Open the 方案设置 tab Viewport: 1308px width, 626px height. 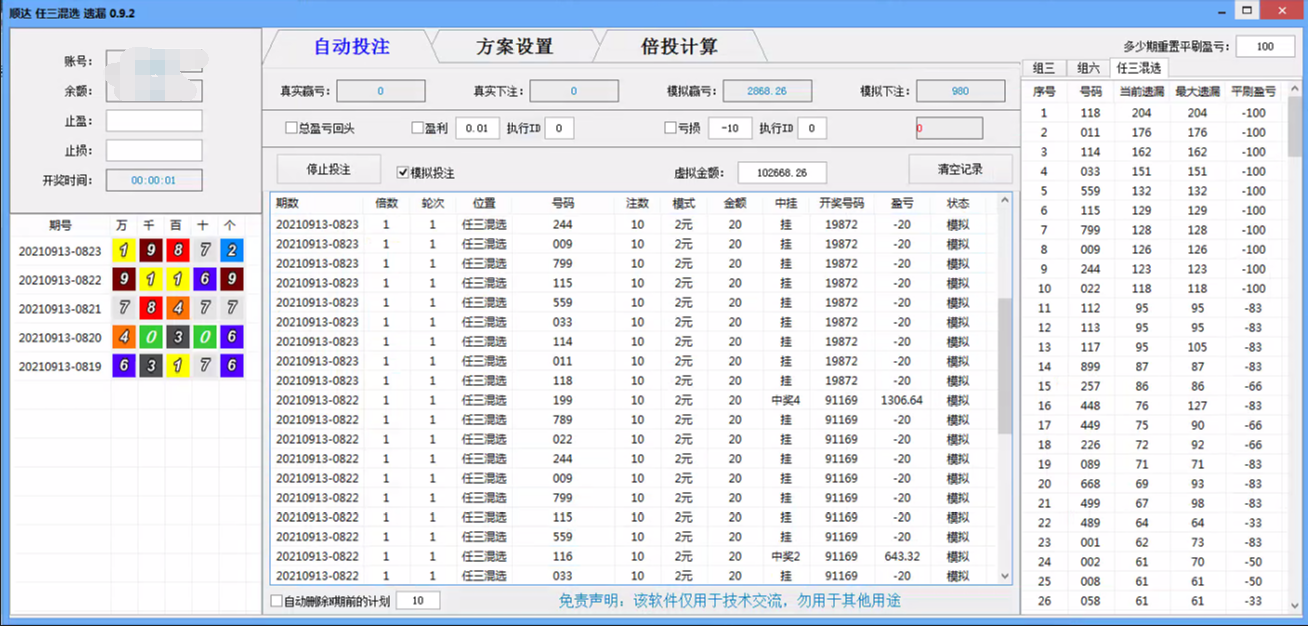point(515,46)
